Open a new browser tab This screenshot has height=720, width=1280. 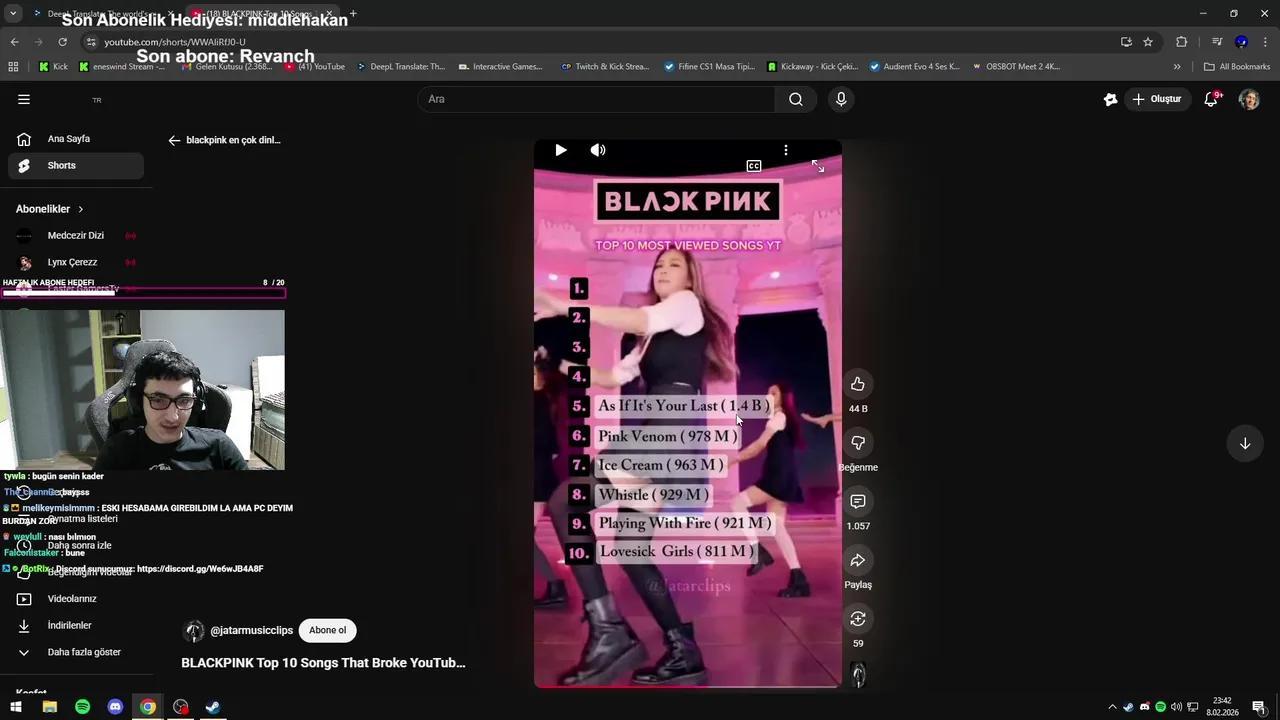[x=353, y=13]
